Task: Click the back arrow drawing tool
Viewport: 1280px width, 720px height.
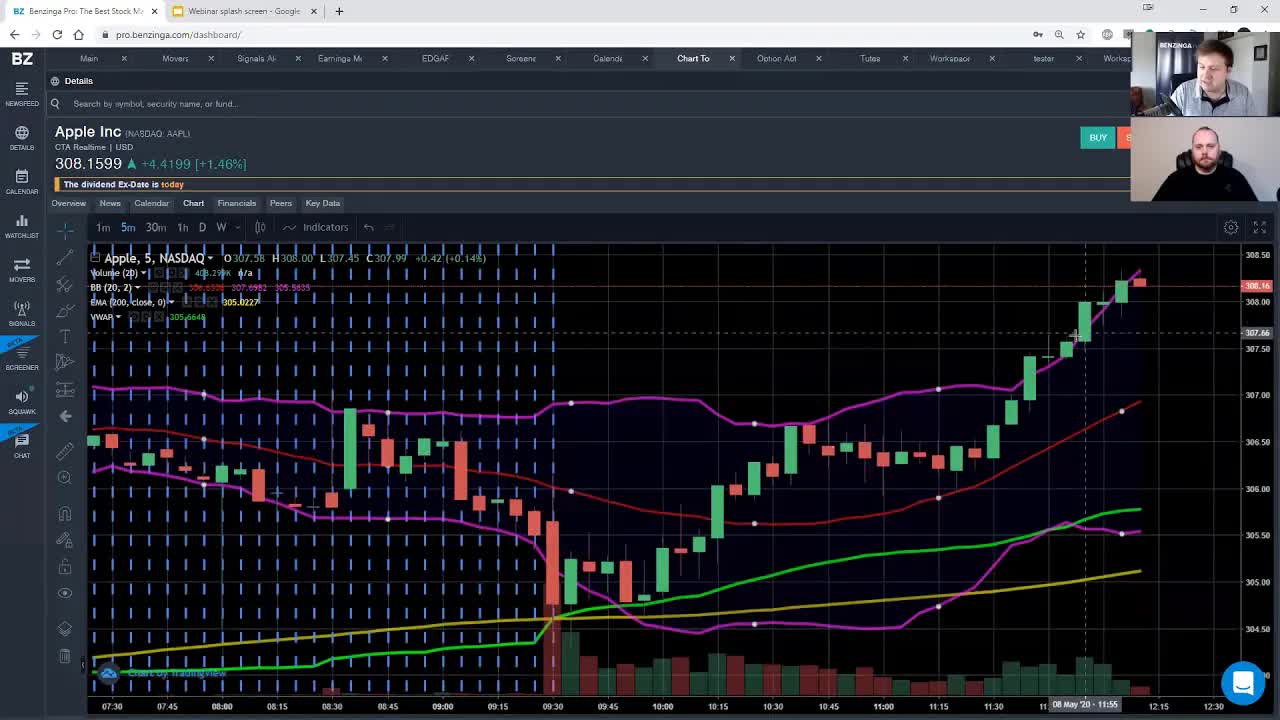Action: pos(65,416)
